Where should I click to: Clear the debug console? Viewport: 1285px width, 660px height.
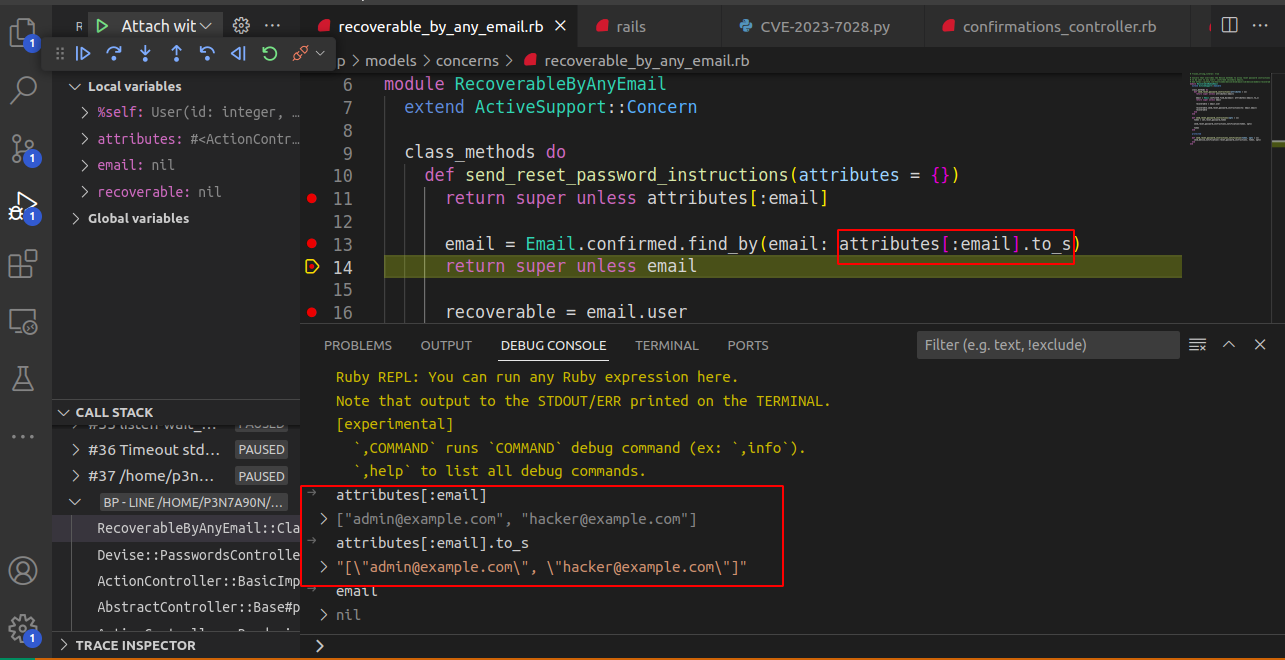[1197, 345]
